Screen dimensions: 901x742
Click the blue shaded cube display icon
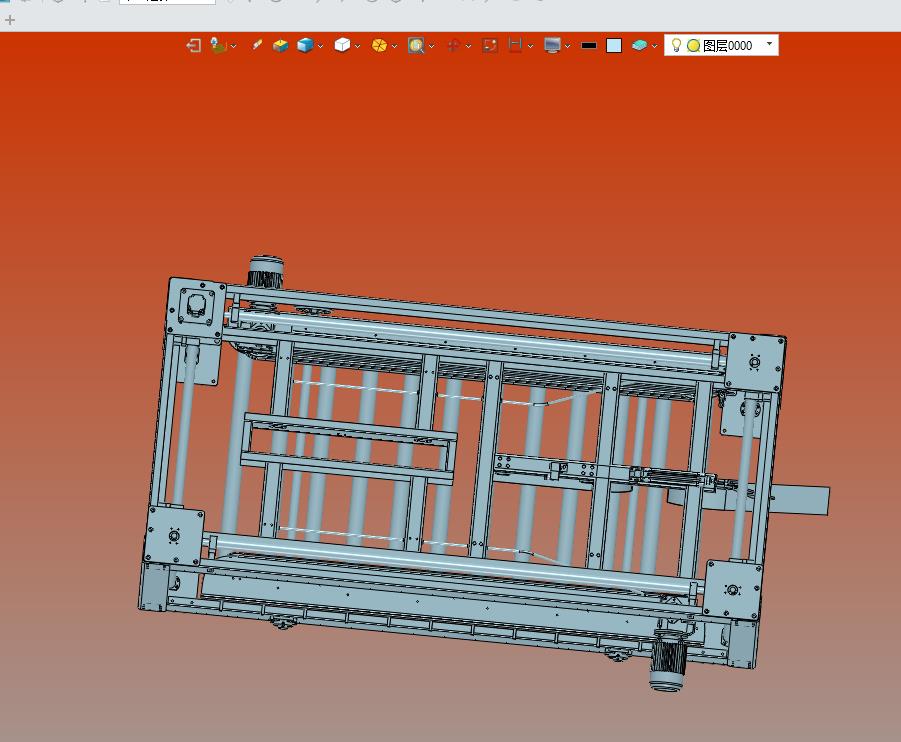[x=305, y=45]
